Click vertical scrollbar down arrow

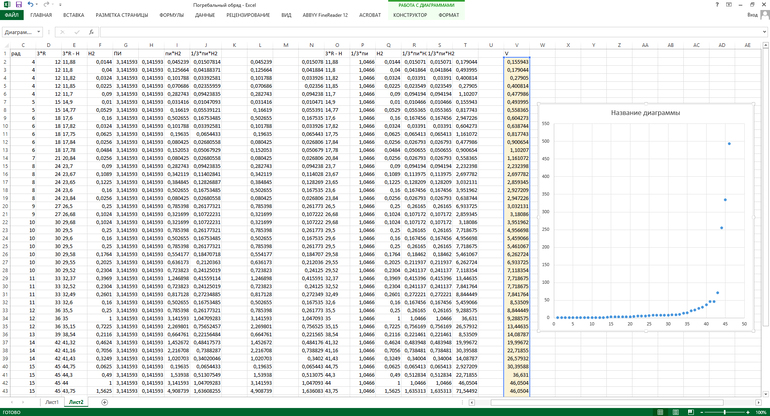point(766,394)
